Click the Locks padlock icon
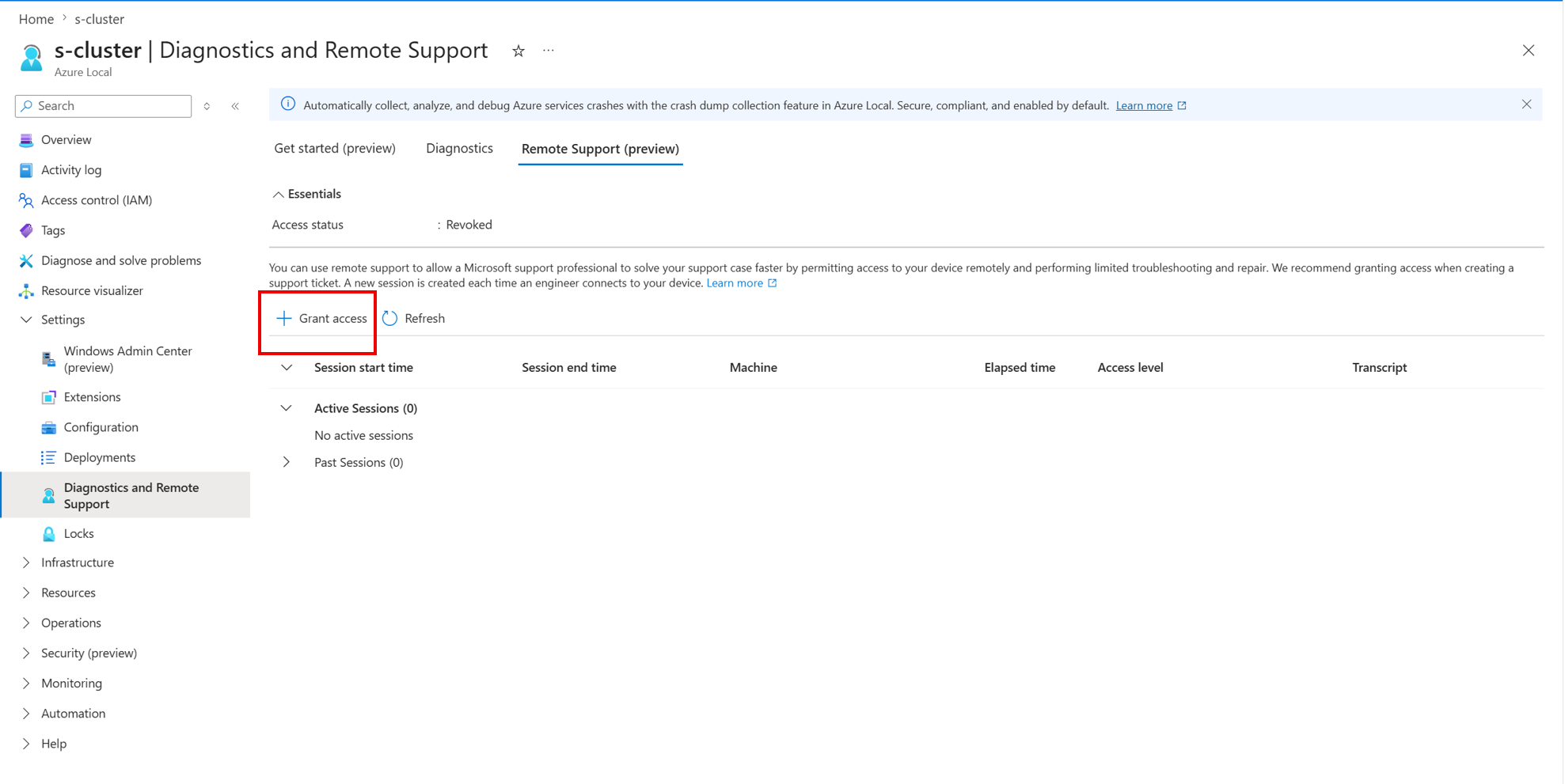Image resolution: width=1565 pixels, height=784 pixels. tap(48, 533)
